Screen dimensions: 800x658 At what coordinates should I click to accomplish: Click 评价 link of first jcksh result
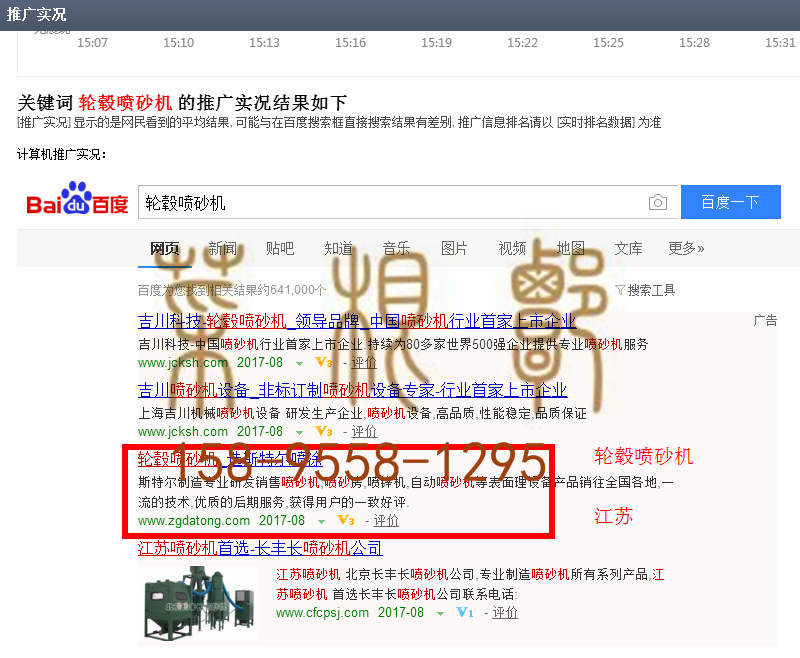(364, 363)
